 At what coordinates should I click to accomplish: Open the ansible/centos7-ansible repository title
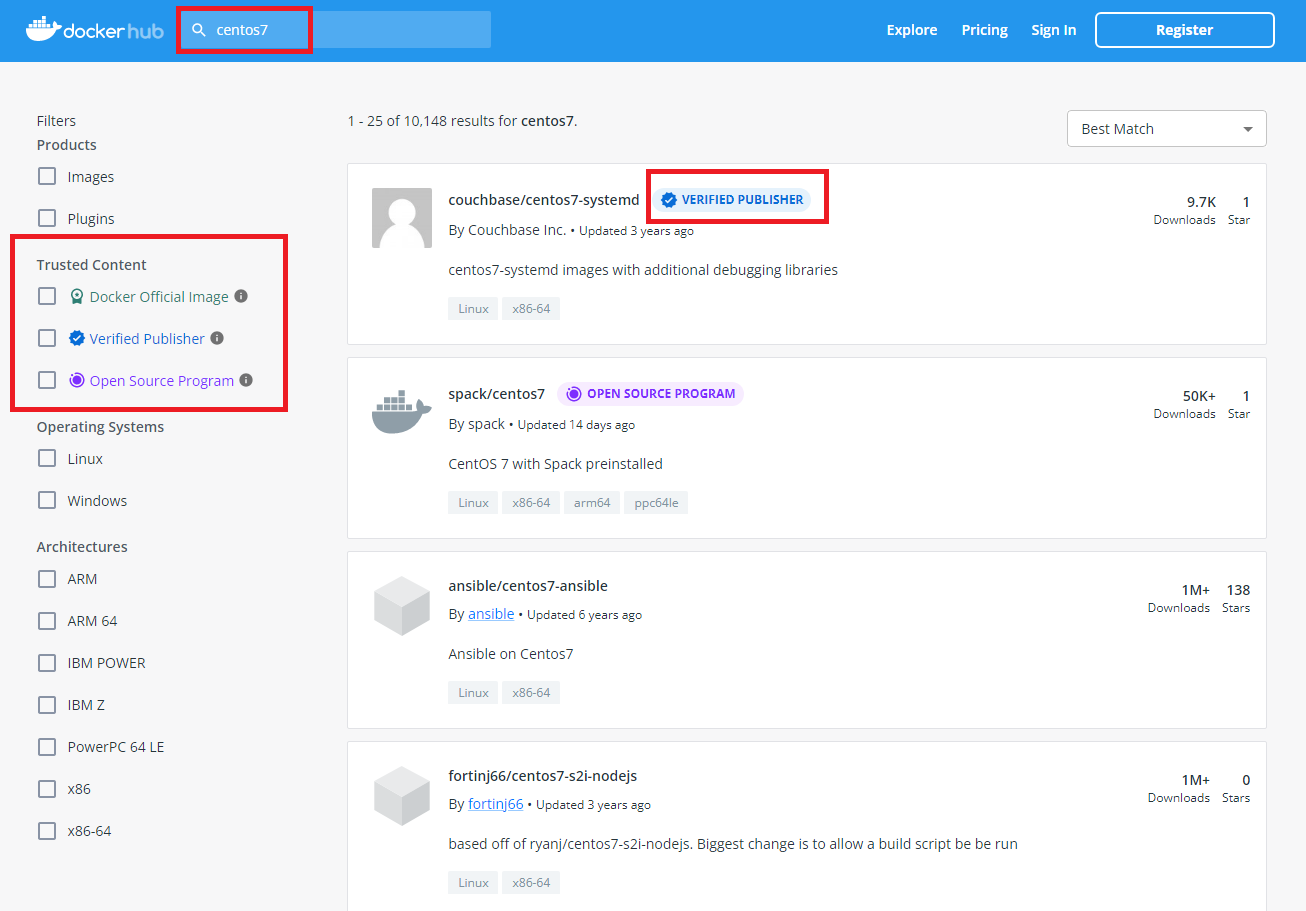pyautogui.click(x=528, y=586)
